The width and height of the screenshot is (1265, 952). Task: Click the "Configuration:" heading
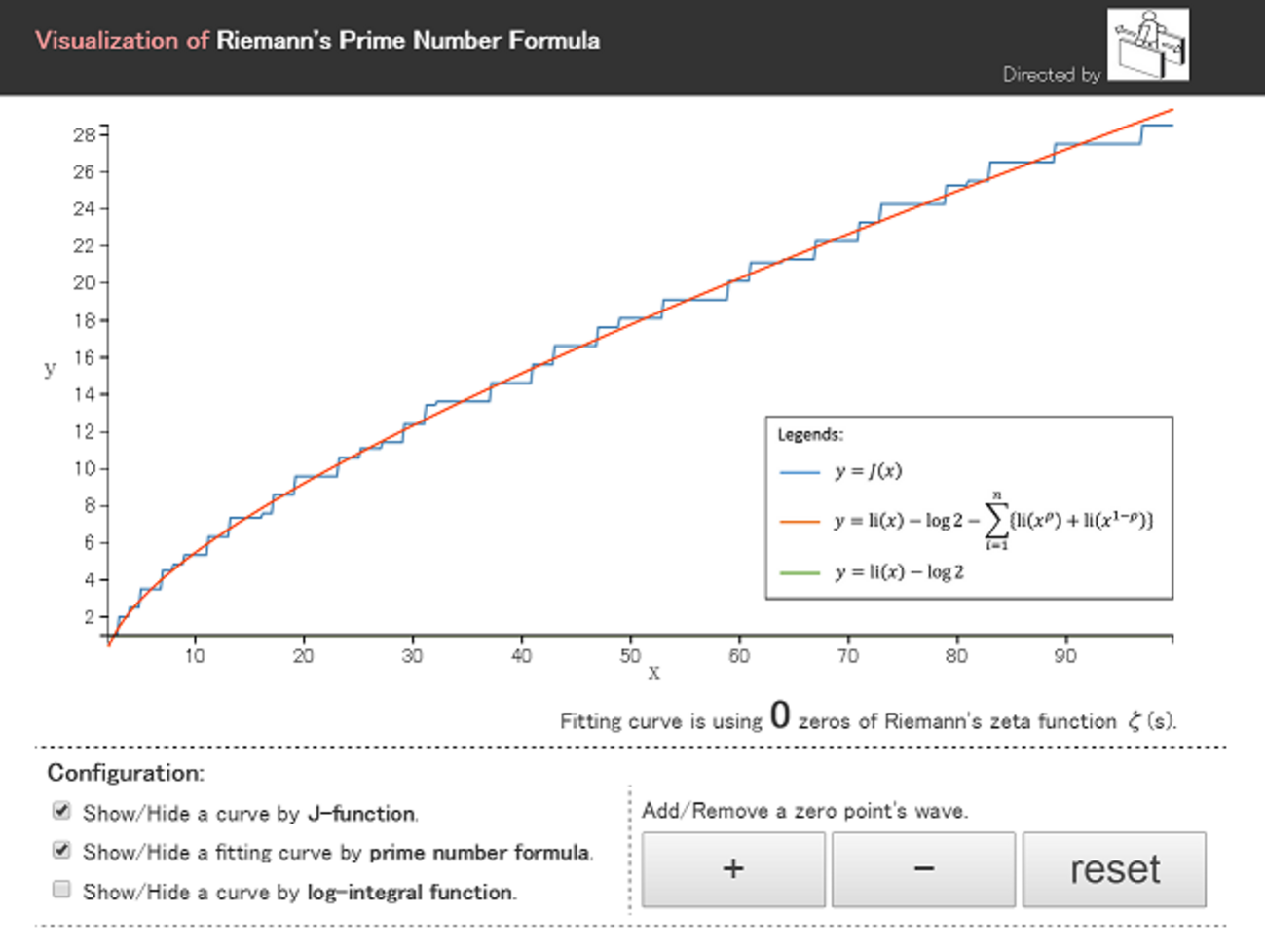click(126, 774)
